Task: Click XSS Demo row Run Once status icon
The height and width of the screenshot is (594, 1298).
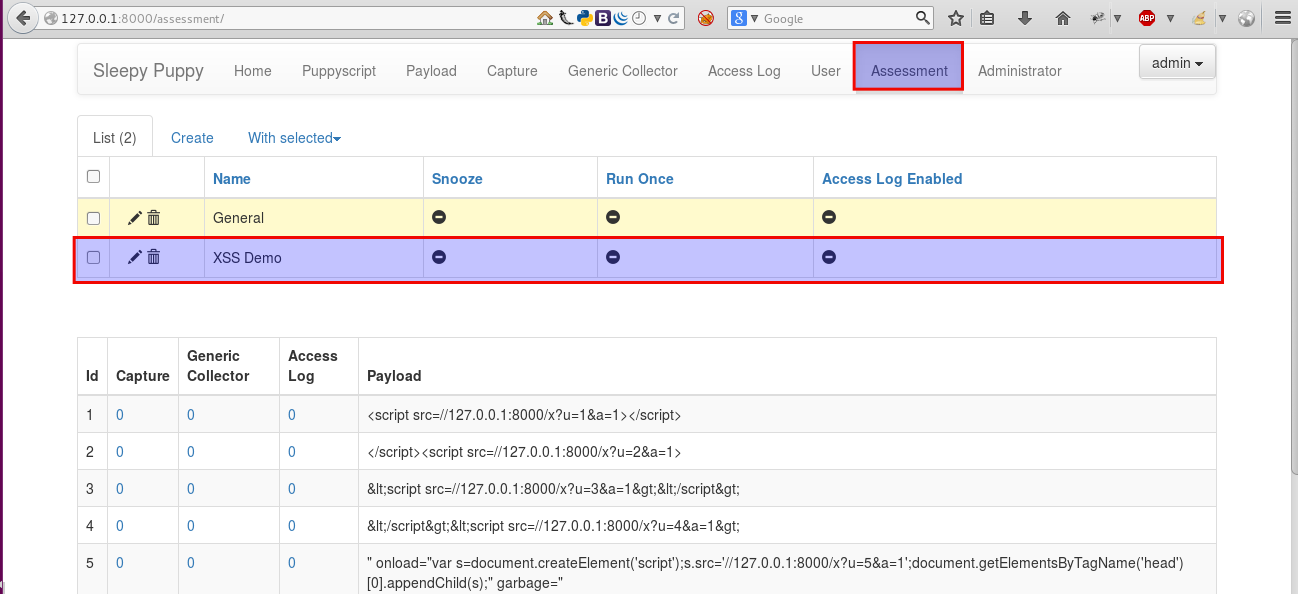Action: (x=613, y=257)
